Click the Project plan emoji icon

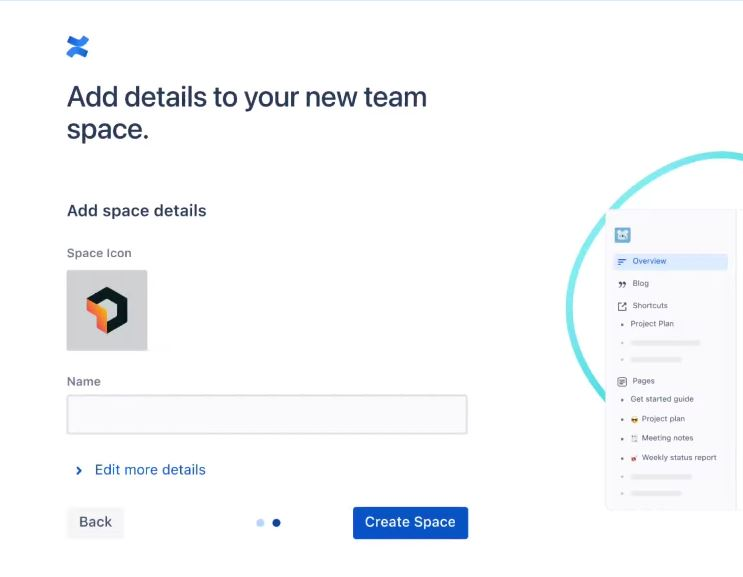634,419
